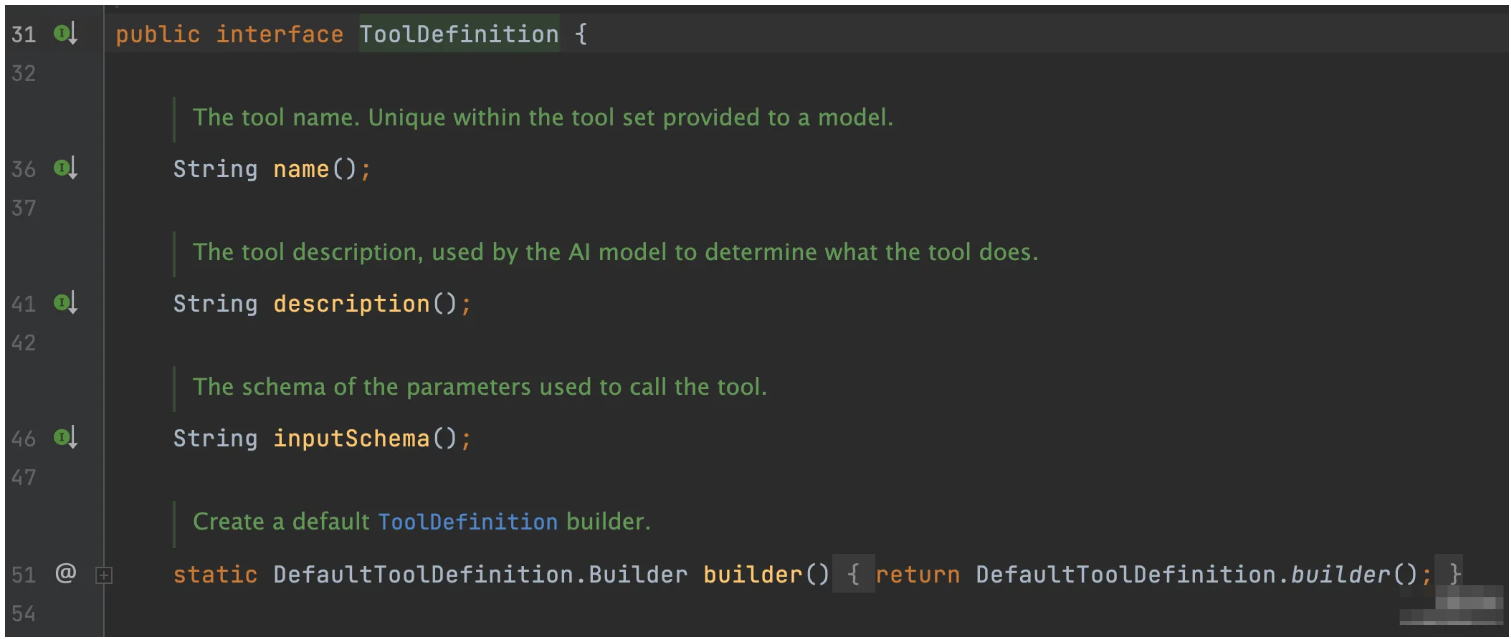
Task: Click the collapsed opening brace after builder()
Action: point(853,575)
